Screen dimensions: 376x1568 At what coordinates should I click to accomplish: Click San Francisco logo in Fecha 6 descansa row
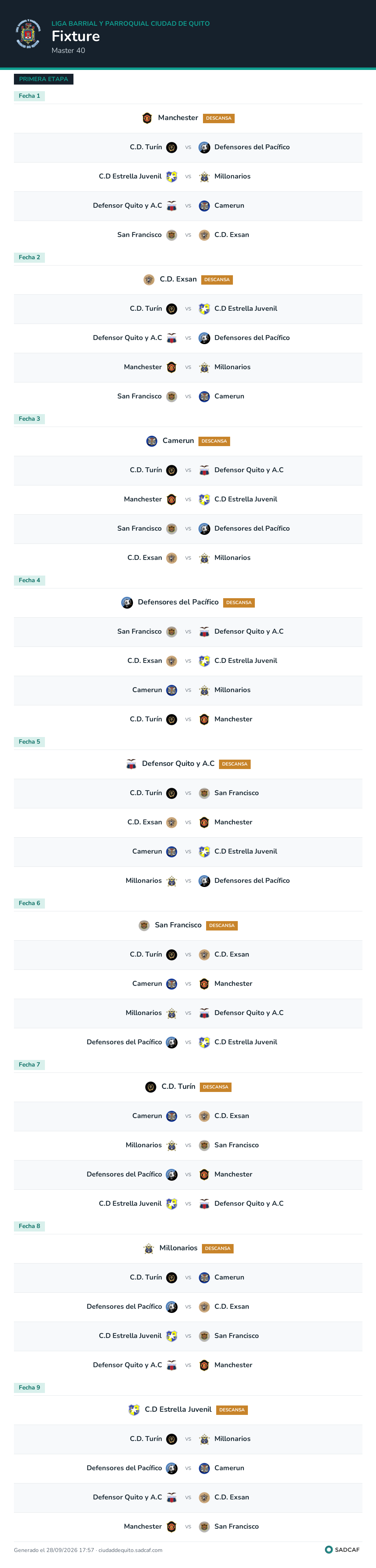pyautogui.click(x=144, y=925)
